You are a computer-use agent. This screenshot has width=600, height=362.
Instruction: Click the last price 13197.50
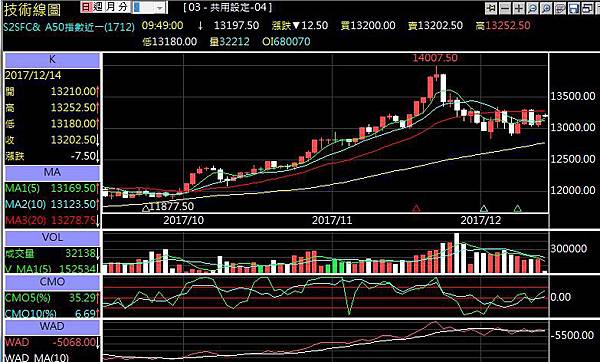[236, 26]
